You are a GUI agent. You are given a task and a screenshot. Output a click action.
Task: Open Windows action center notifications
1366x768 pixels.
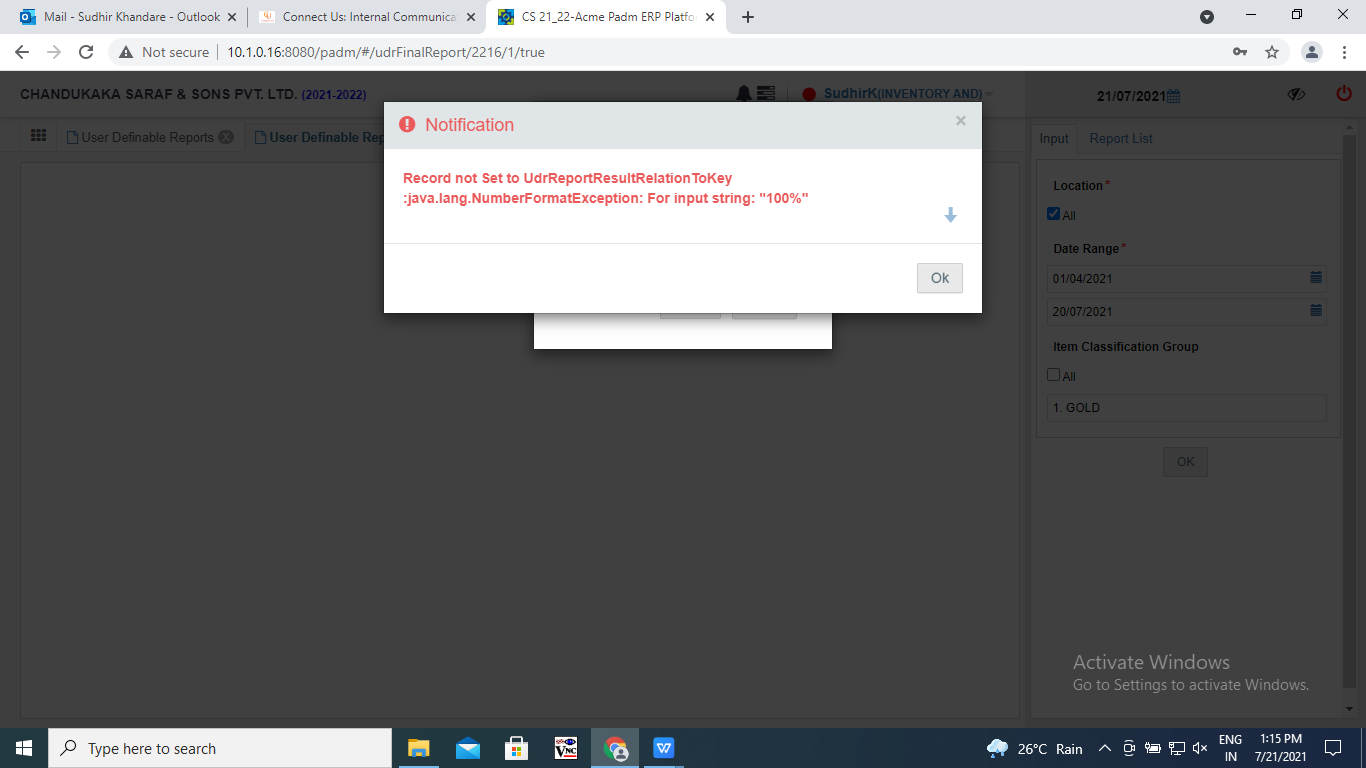(x=1333, y=748)
